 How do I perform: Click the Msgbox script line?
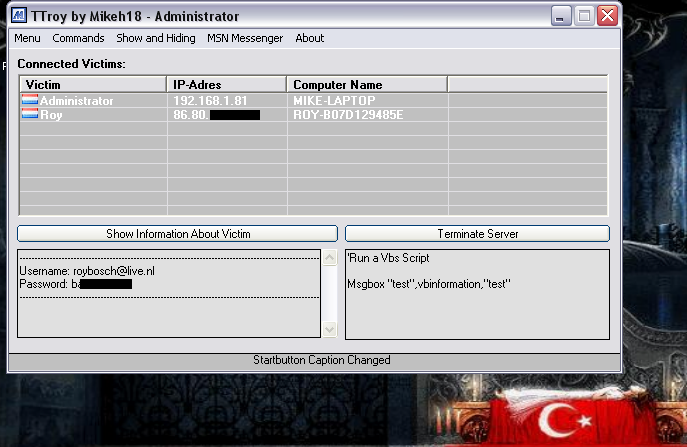[428, 284]
